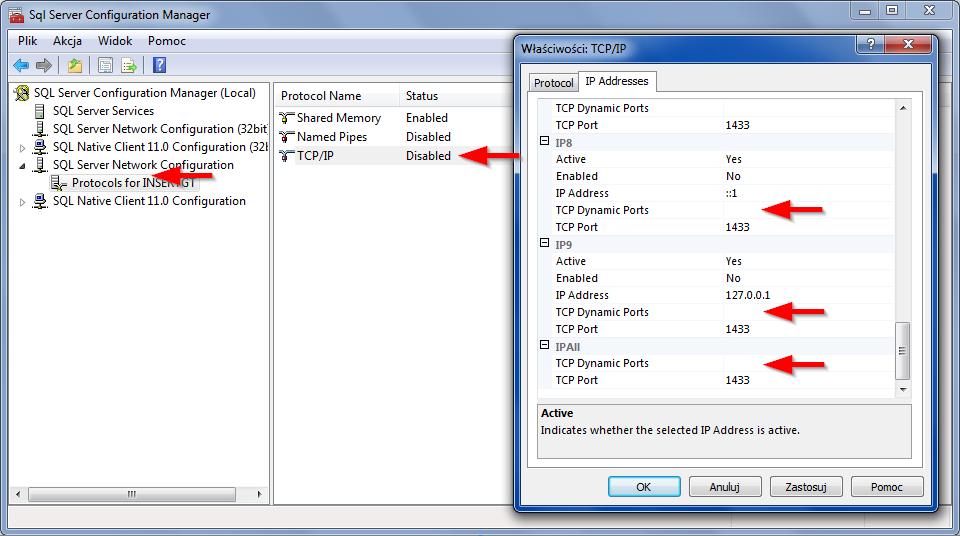Open the Akcja menu
This screenshot has width=960, height=536.
[67, 41]
